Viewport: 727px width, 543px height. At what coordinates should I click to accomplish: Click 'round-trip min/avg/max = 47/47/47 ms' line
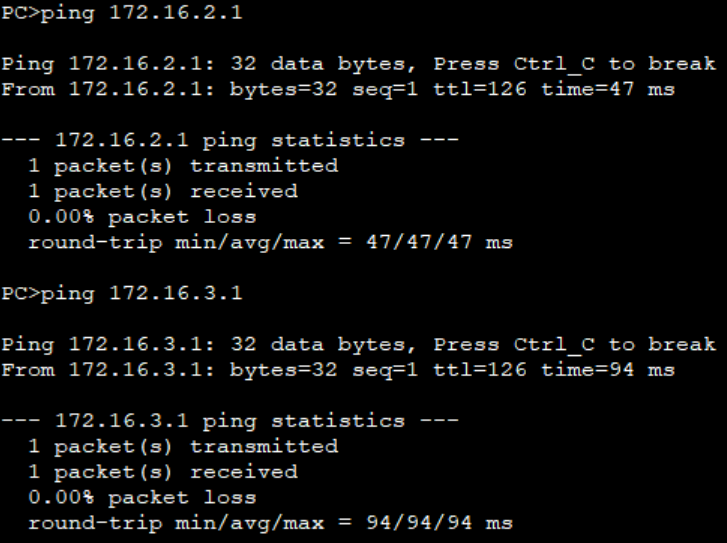[x=270, y=243]
